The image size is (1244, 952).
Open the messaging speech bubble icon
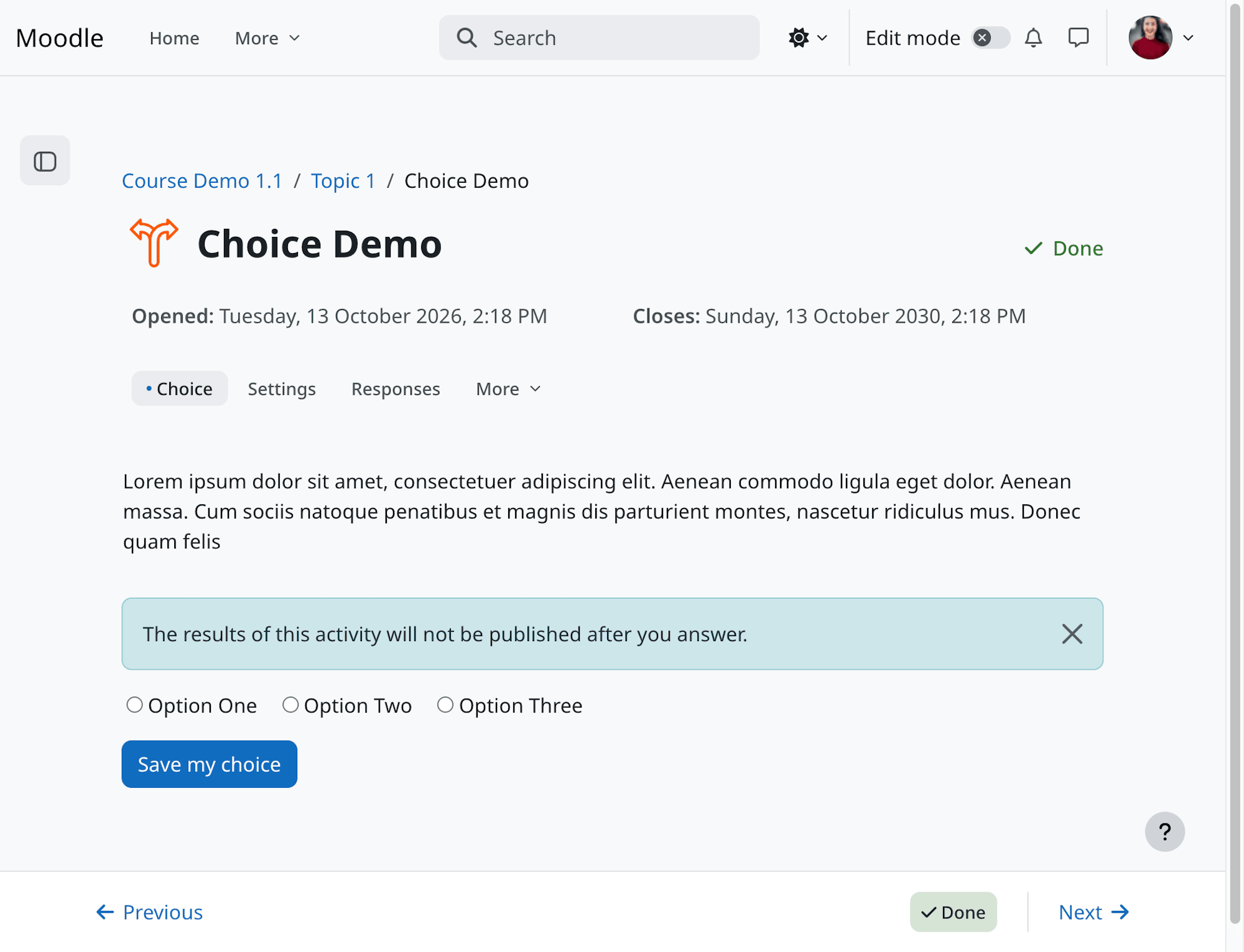[x=1078, y=38]
